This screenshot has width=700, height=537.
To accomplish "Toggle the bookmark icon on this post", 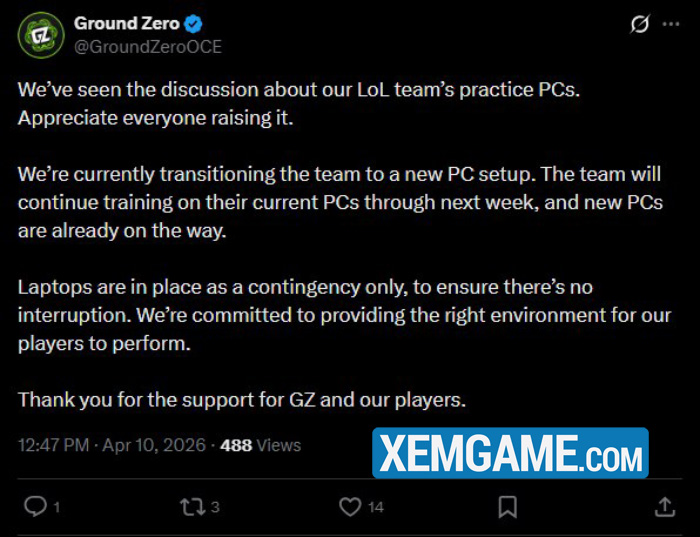I will [507, 507].
